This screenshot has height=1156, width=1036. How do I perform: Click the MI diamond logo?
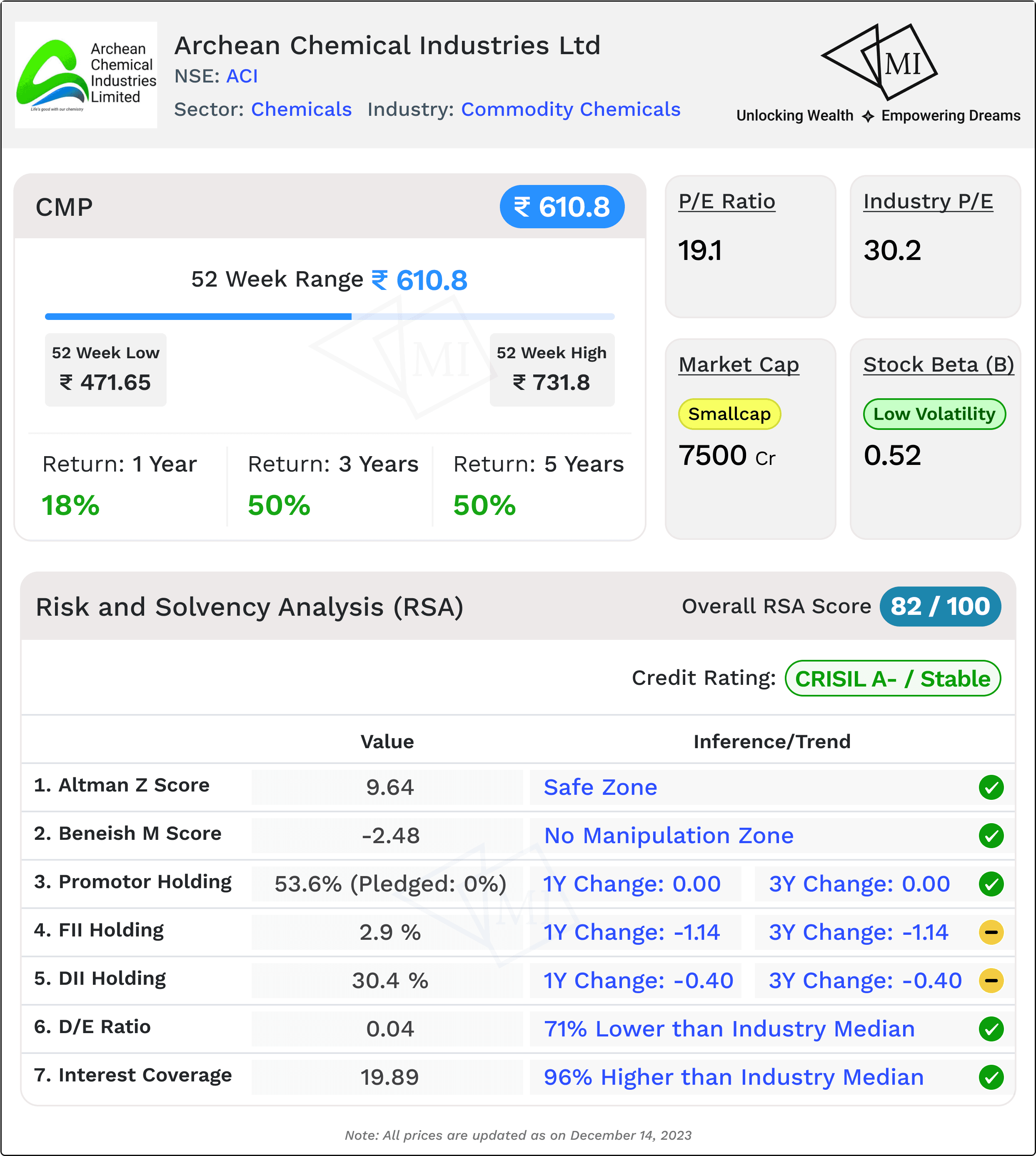[879, 62]
